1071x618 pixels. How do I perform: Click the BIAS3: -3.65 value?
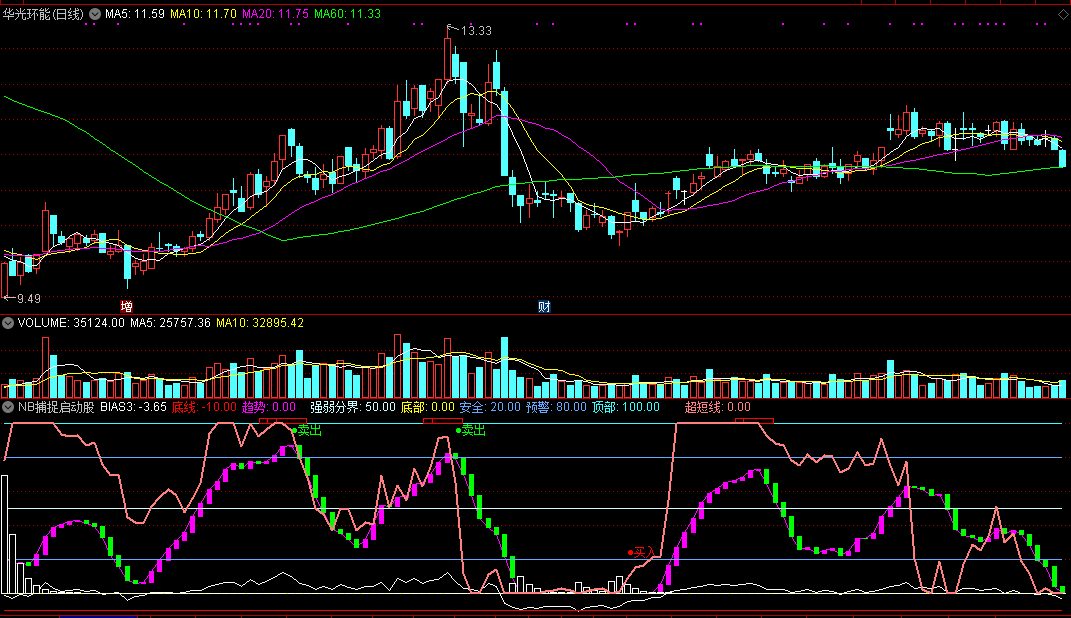[134, 407]
